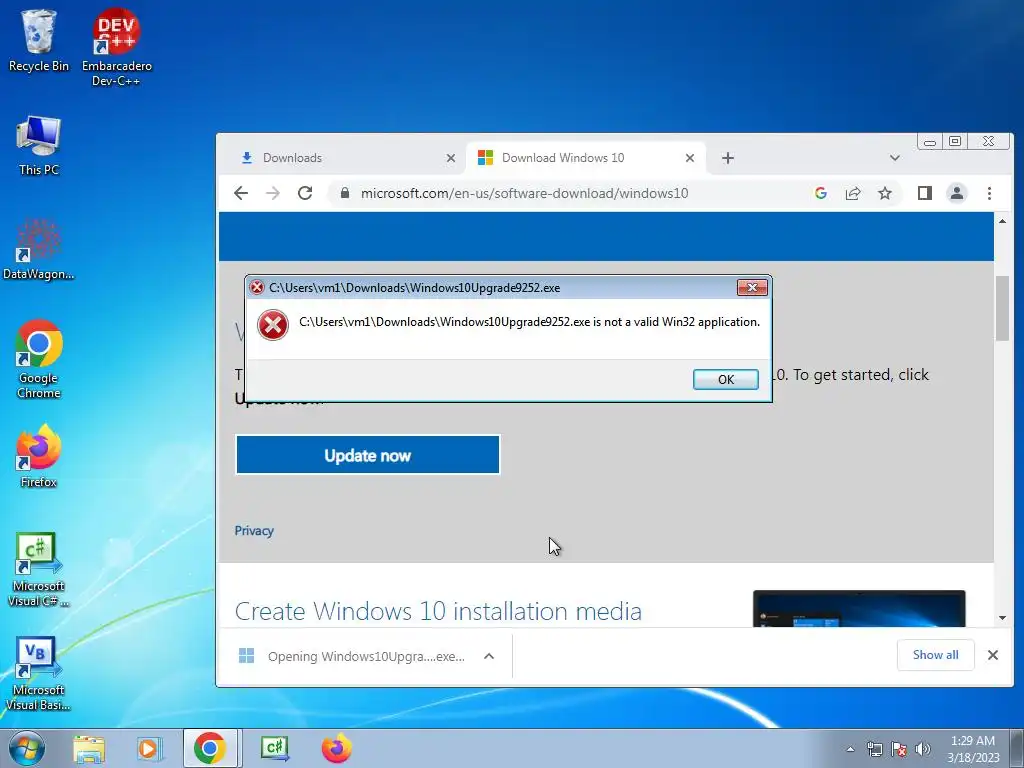This screenshot has width=1024, height=768.
Task: Open network status tray icon
Action: pyautogui.click(x=874, y=749)
